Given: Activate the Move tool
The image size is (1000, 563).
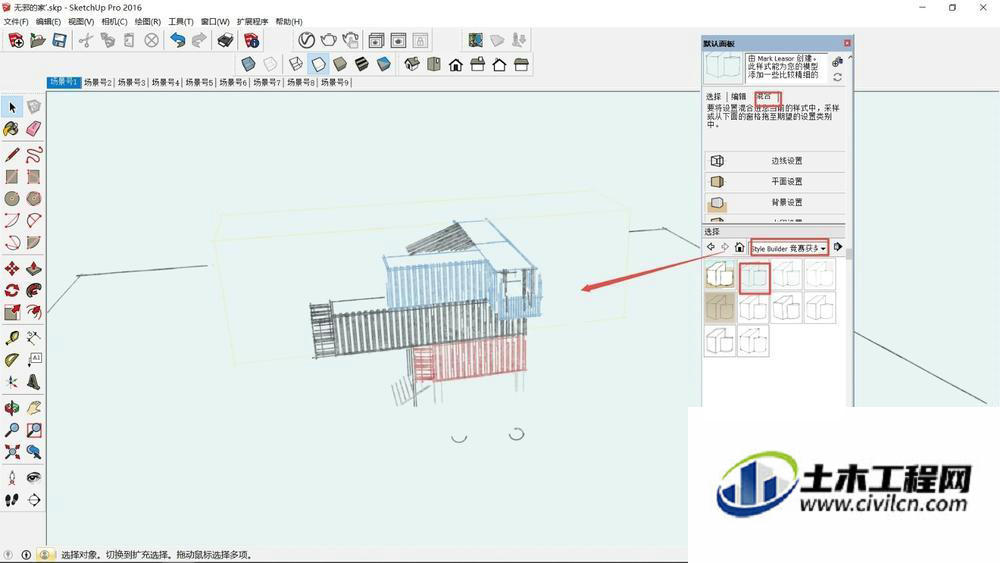Looking at the screenshot, I should pyautogui.click(x=11, y=268).
